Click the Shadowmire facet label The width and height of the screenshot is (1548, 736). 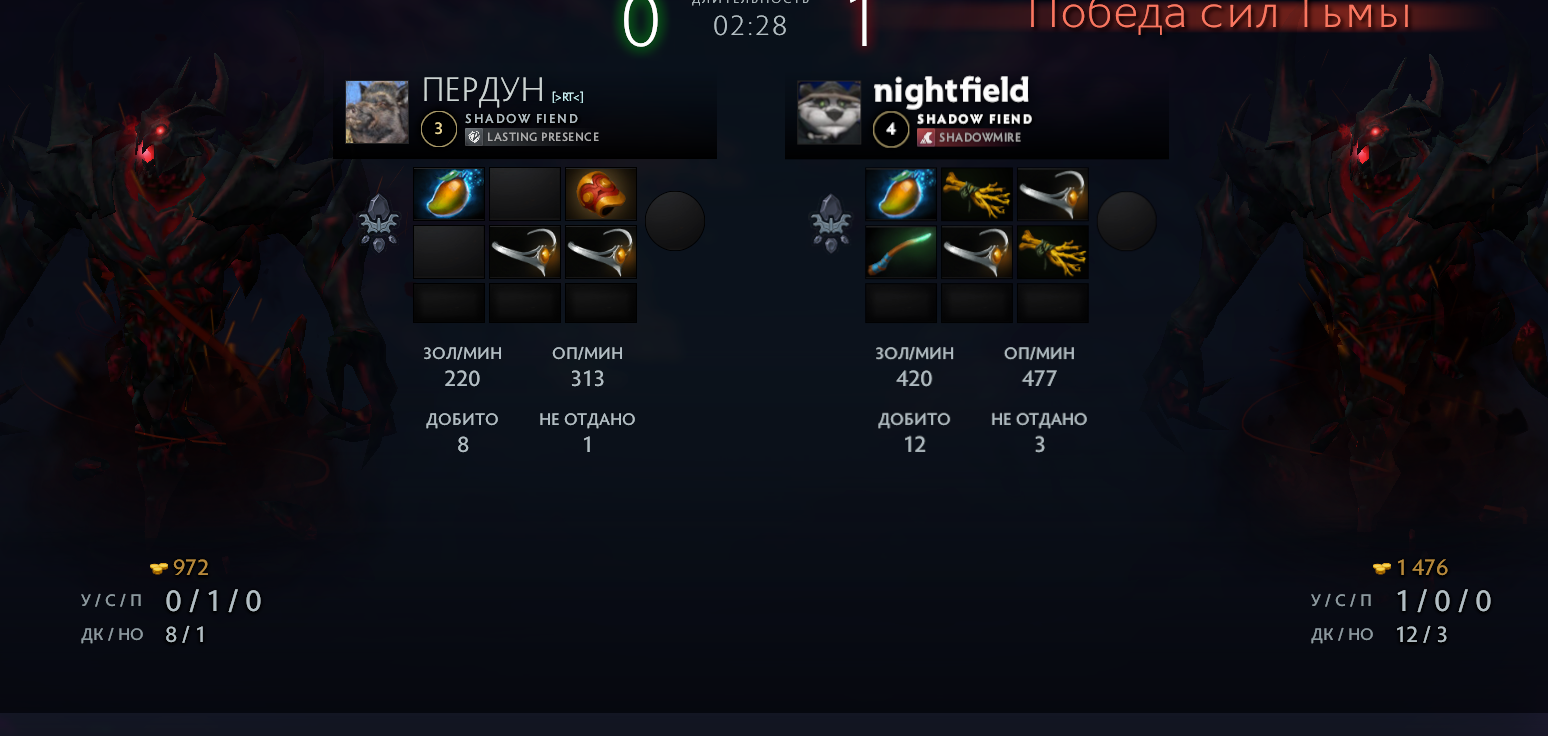coord(980,137)
